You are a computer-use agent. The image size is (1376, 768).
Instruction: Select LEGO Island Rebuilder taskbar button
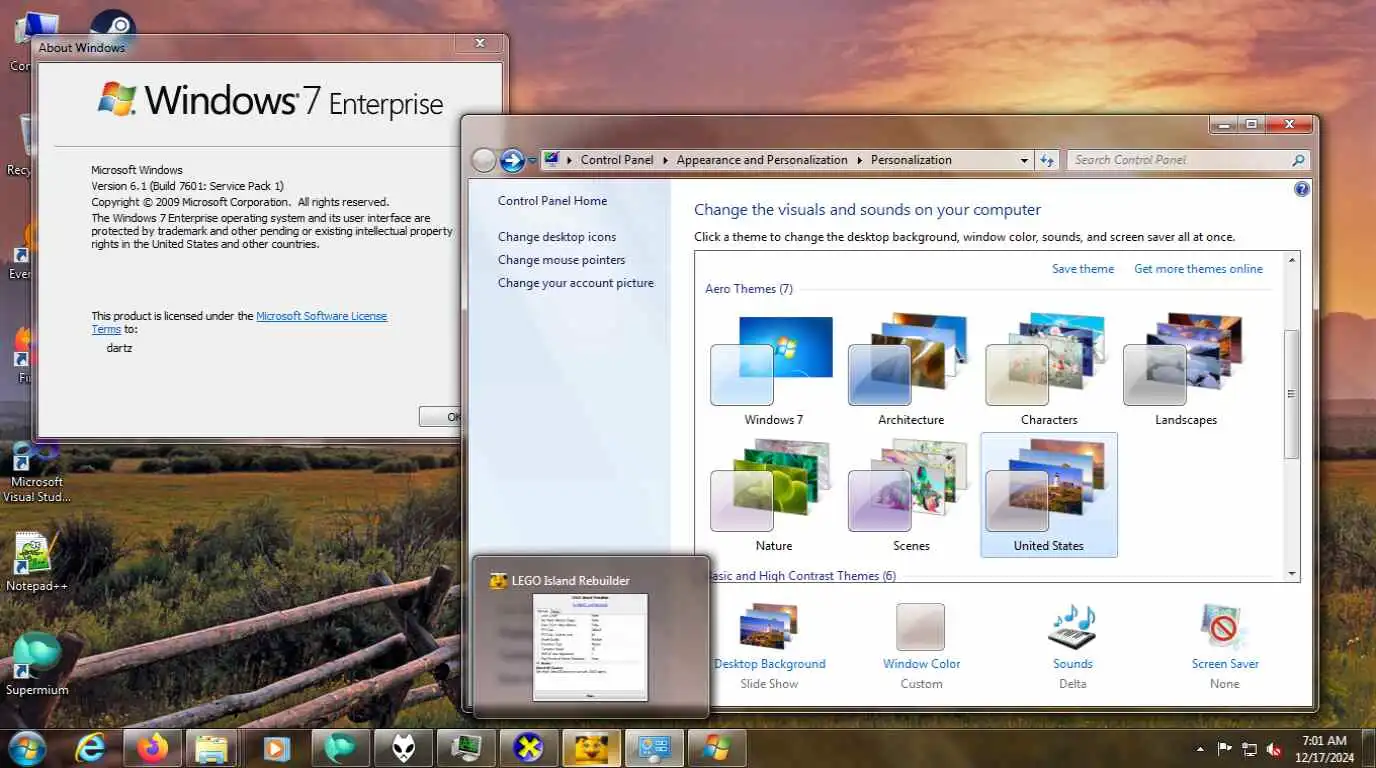592,748
